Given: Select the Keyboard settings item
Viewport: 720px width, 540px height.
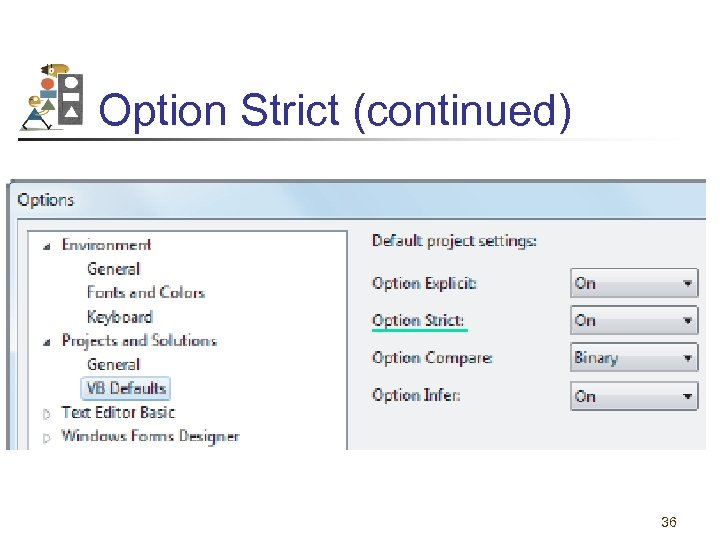Looking at the screenshot, I should coord(119,317).
